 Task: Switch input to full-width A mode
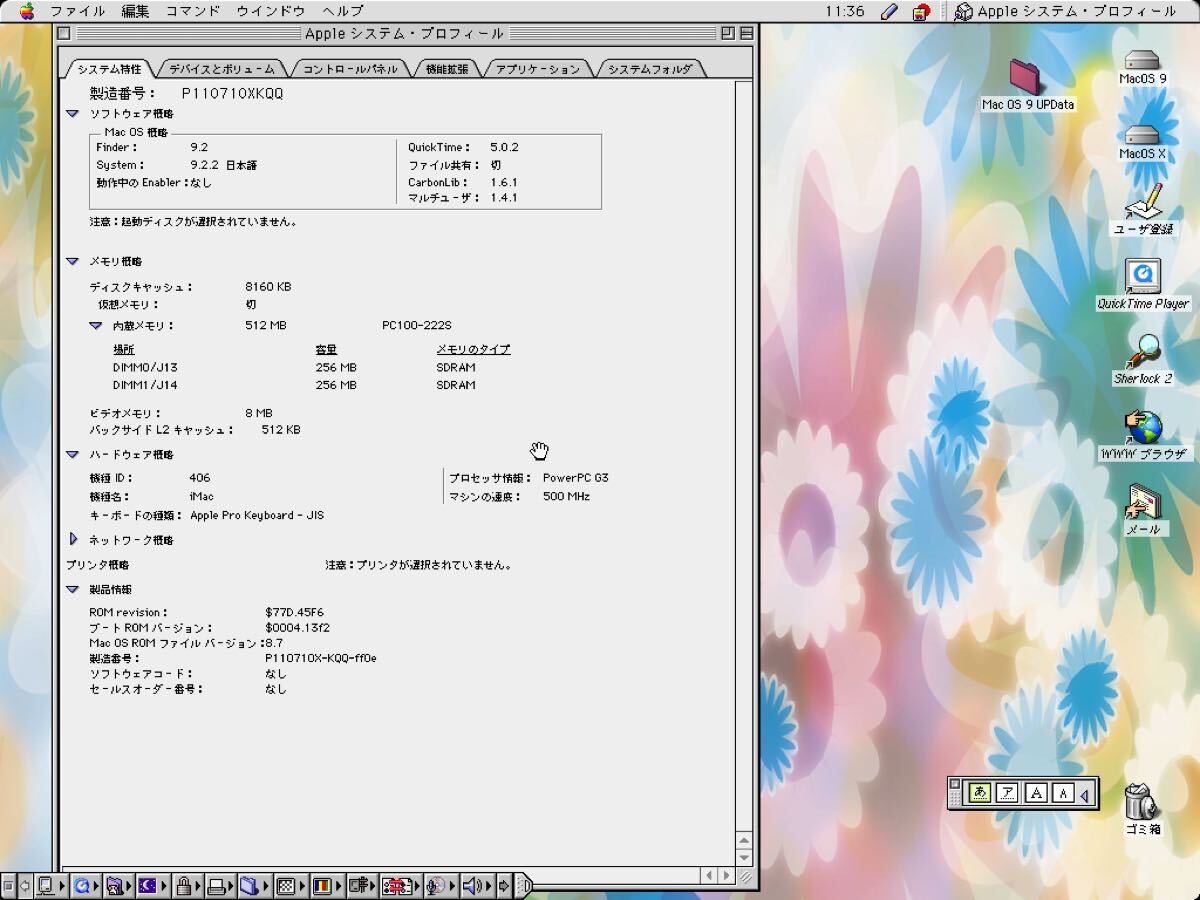tap(1036, 793)
